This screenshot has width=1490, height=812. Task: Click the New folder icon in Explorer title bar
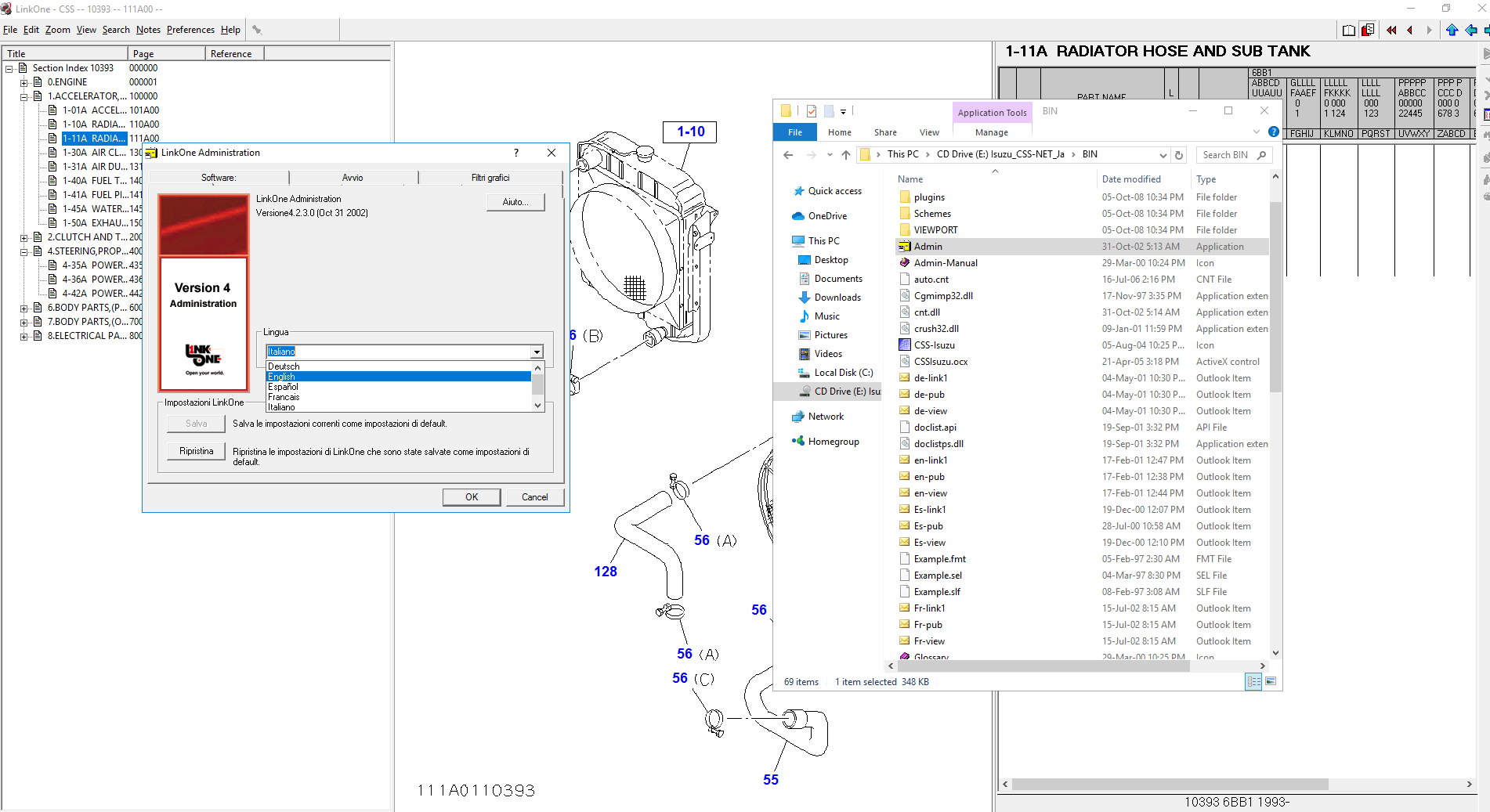(x=829, y=111)
